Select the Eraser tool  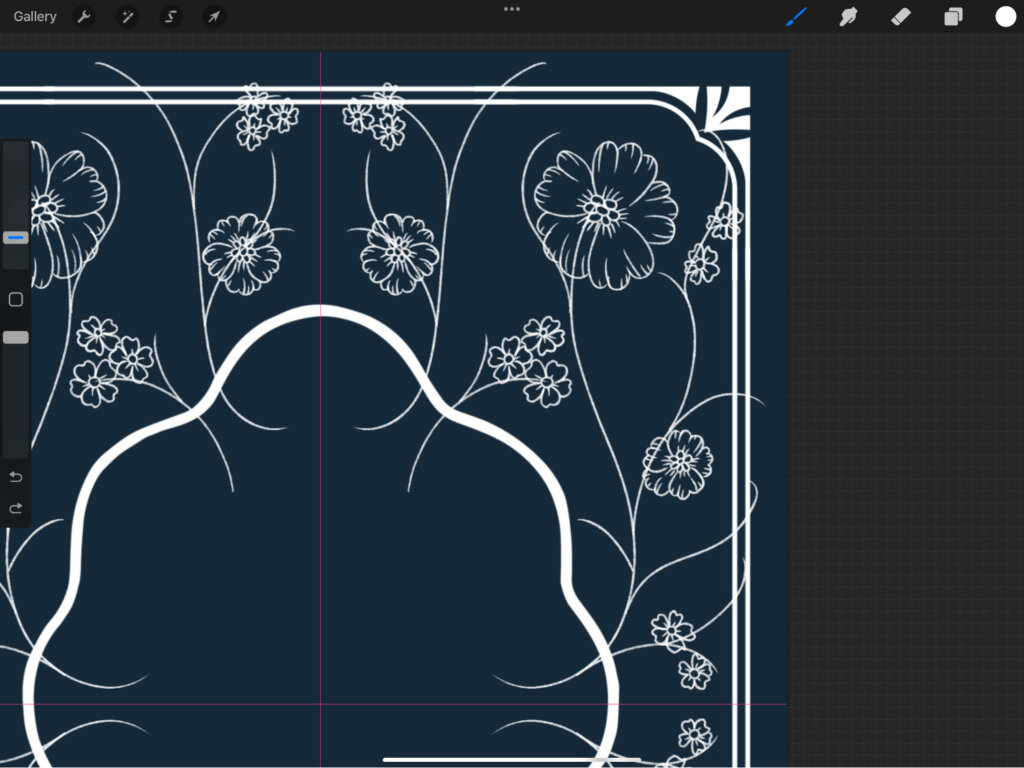pyautogui.click(x=900, y=17)
